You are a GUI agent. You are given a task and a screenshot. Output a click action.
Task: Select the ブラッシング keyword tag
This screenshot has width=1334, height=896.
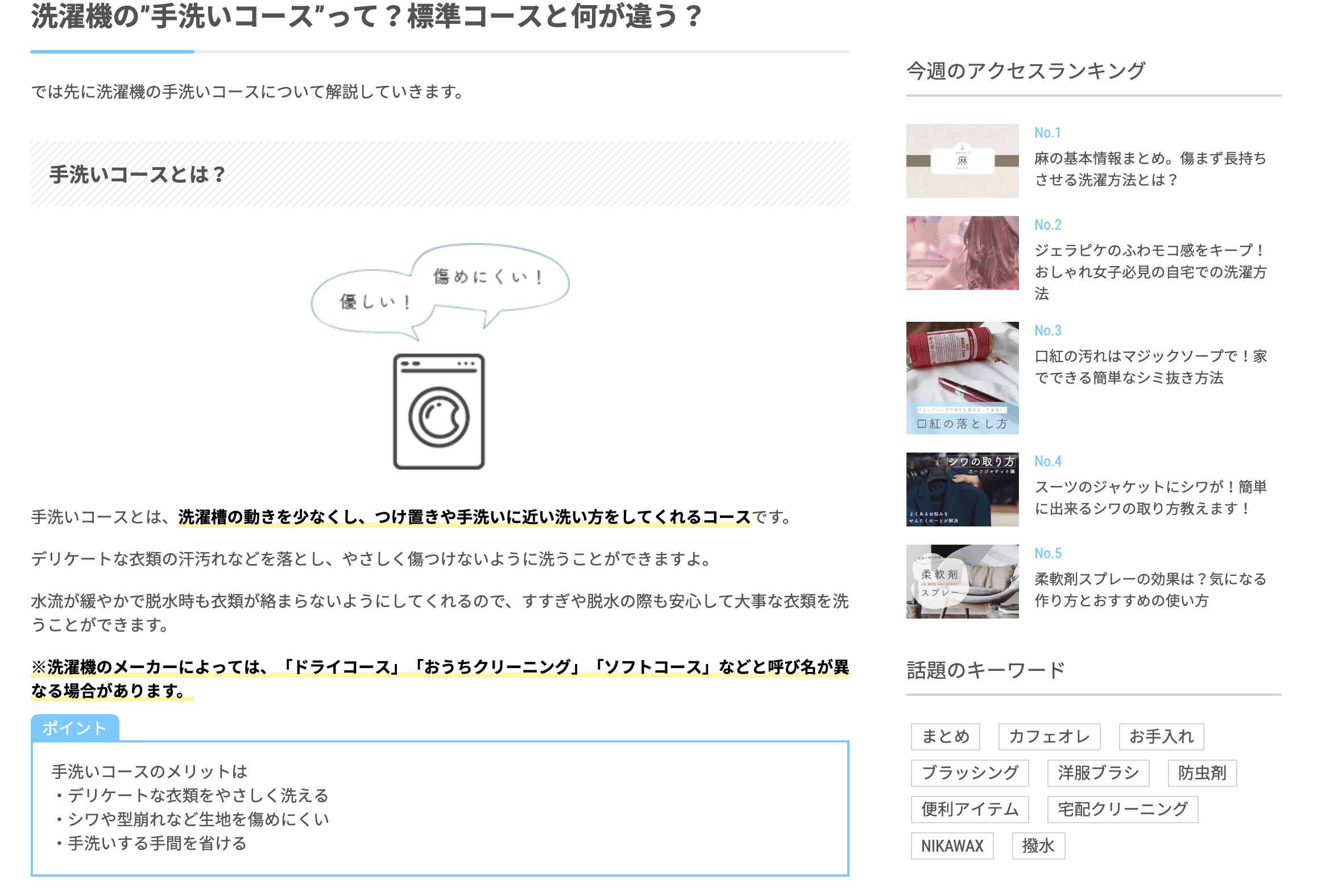[x=970, y=773]
